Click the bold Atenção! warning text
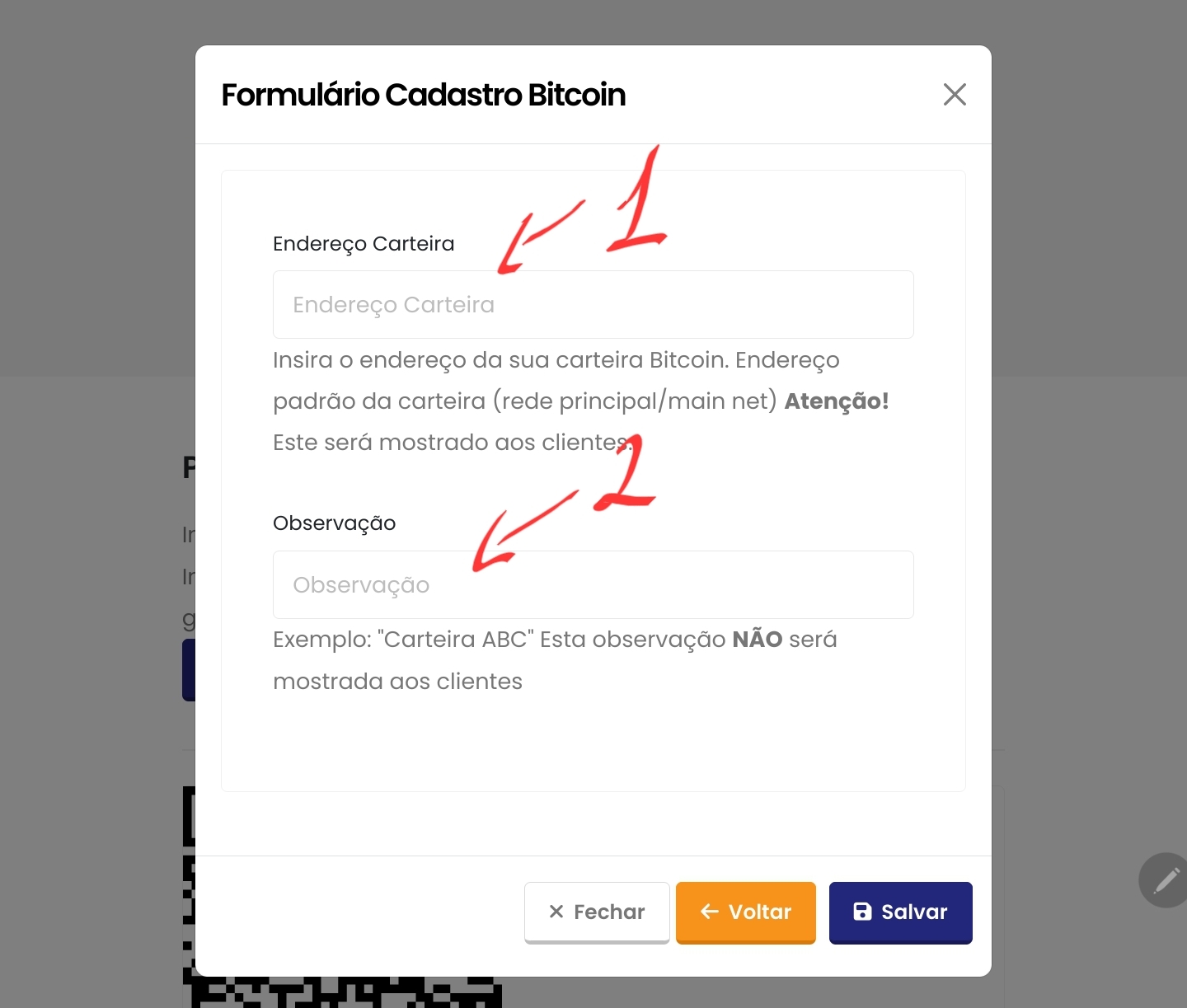The height and width of the screenshot is (1008, 1187). [x=837, y=401]
